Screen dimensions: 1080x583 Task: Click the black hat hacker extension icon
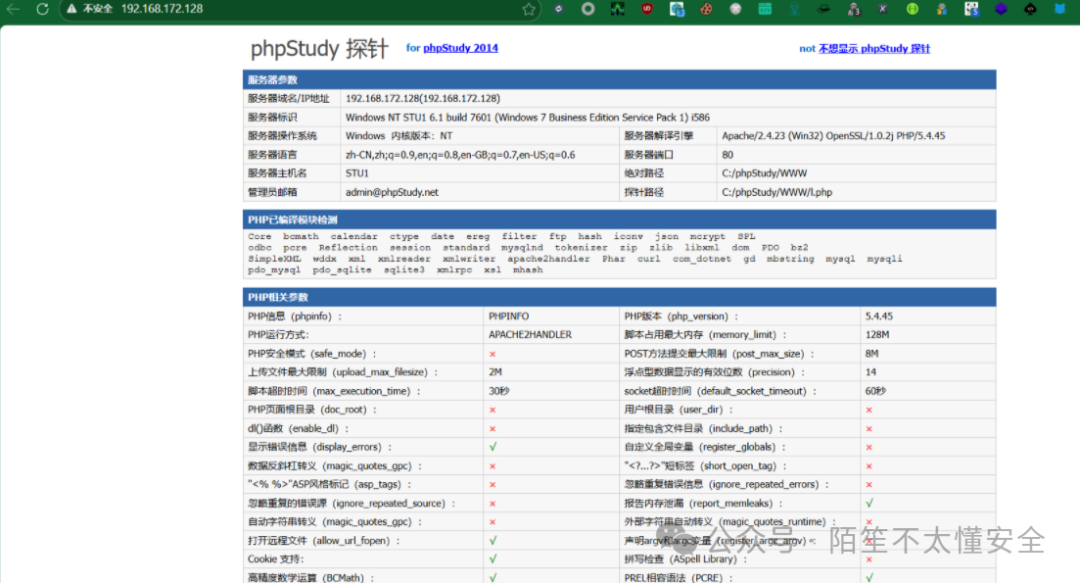(x=823, y=10)
